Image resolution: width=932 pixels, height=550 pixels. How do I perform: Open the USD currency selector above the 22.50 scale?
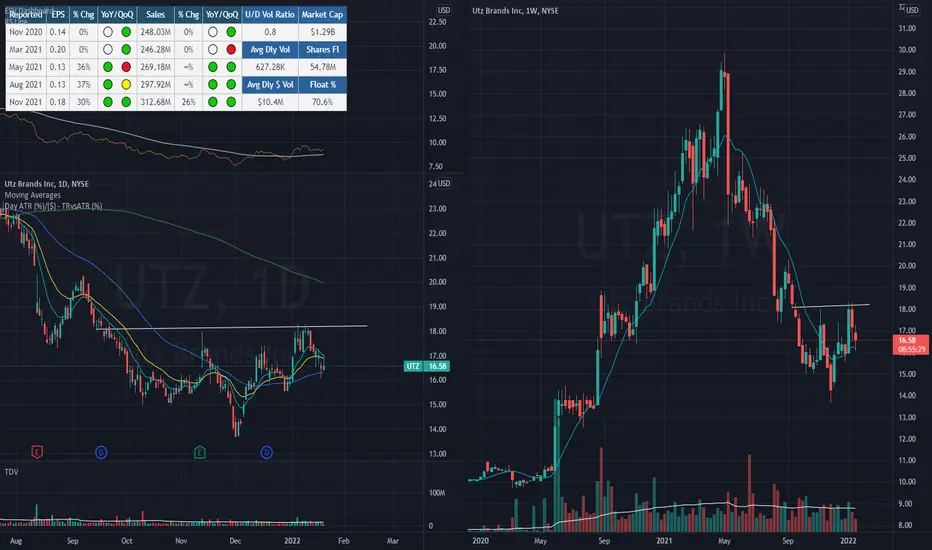[444, 10]
